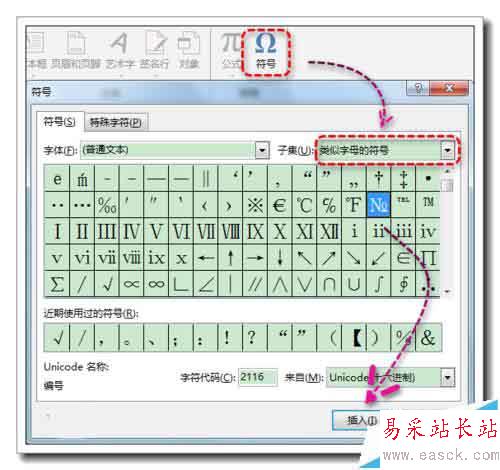Click the dialog Help question mark button

418,88
